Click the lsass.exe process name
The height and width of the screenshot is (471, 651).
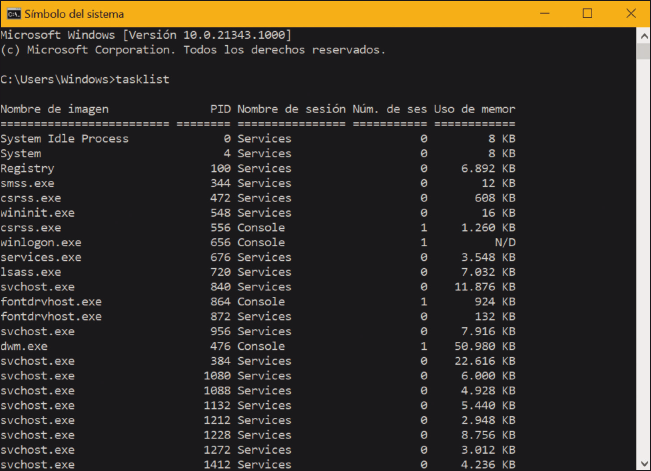pyautogui.click(x=31, y=272)
